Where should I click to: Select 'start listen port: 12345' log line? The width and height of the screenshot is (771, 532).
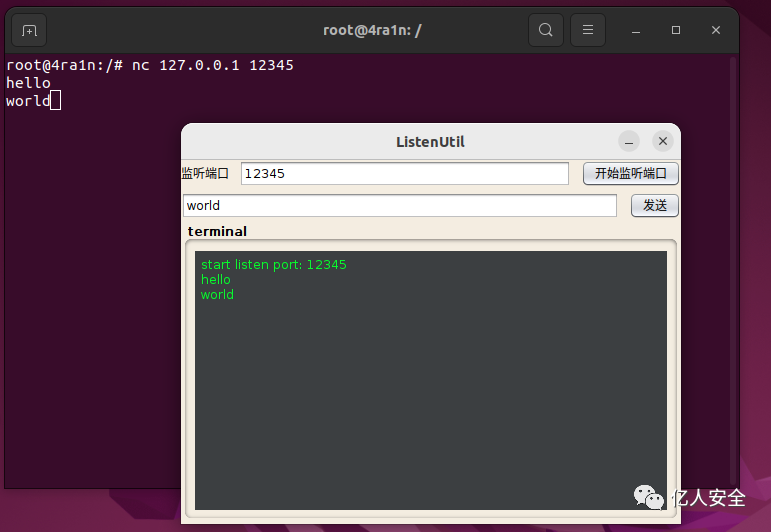click(x=274, y=265)
